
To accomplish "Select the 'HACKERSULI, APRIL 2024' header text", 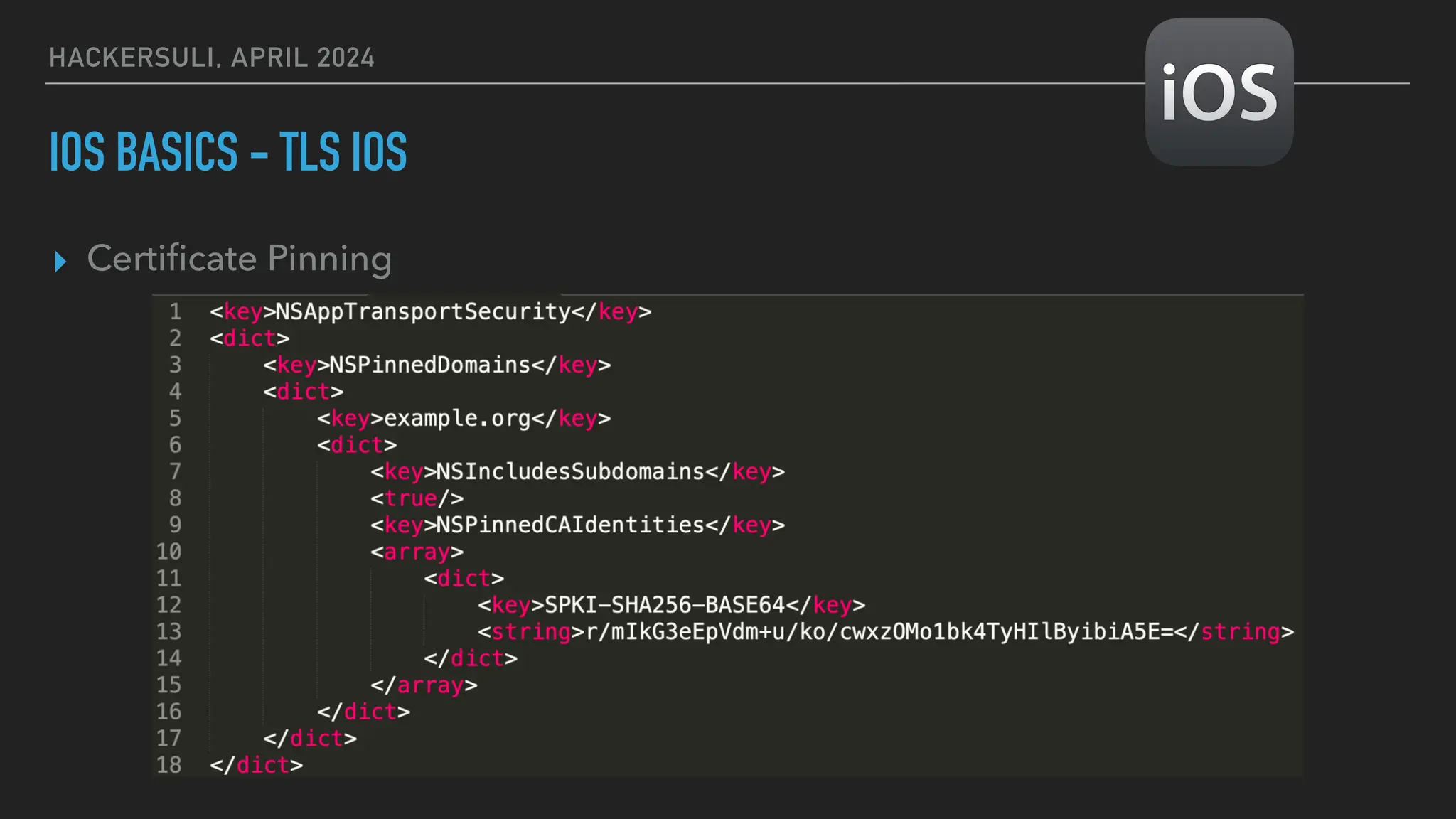I will [212, 58].
